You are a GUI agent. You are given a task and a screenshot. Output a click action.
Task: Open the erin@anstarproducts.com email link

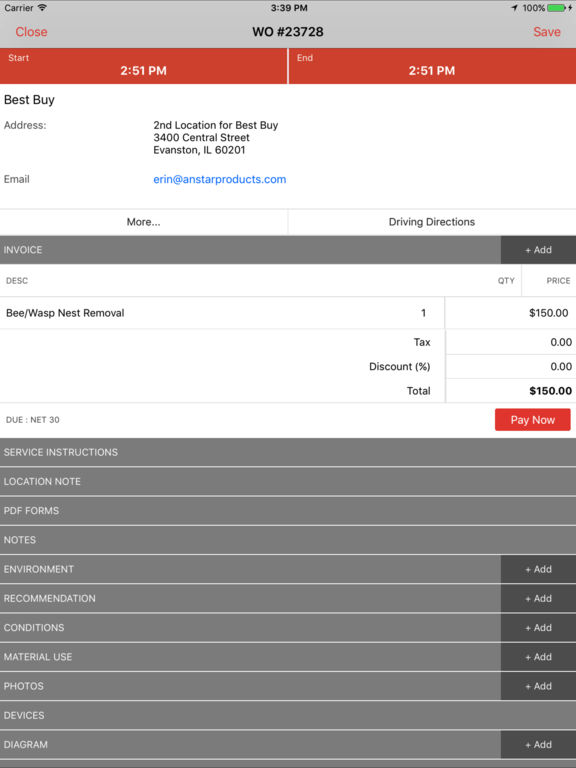(x=219, y=179)
